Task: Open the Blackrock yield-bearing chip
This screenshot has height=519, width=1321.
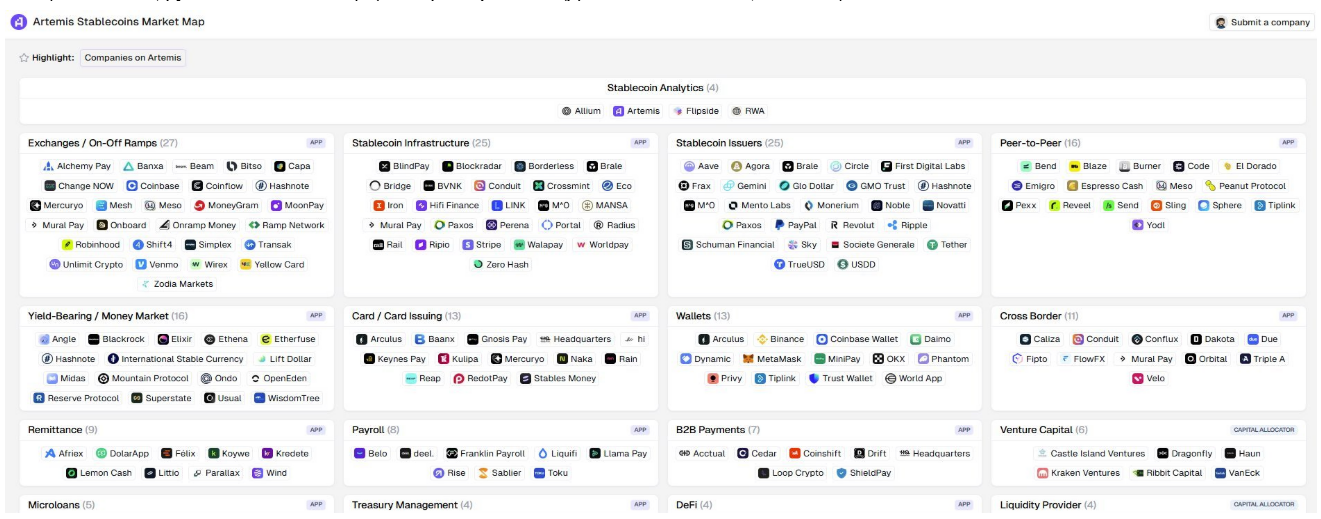Action: point(116,339)
